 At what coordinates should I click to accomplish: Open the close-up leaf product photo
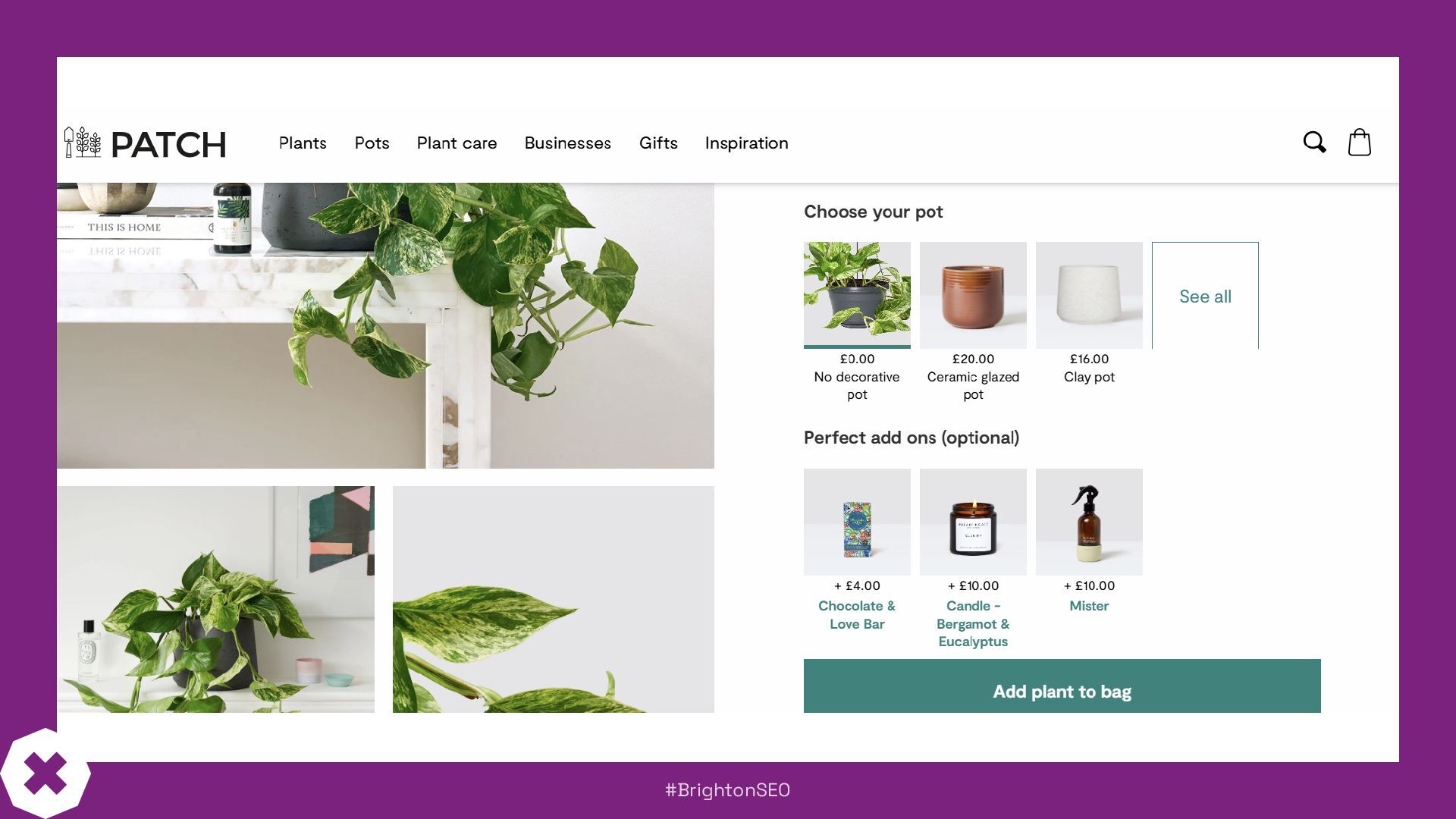[554, 599]
